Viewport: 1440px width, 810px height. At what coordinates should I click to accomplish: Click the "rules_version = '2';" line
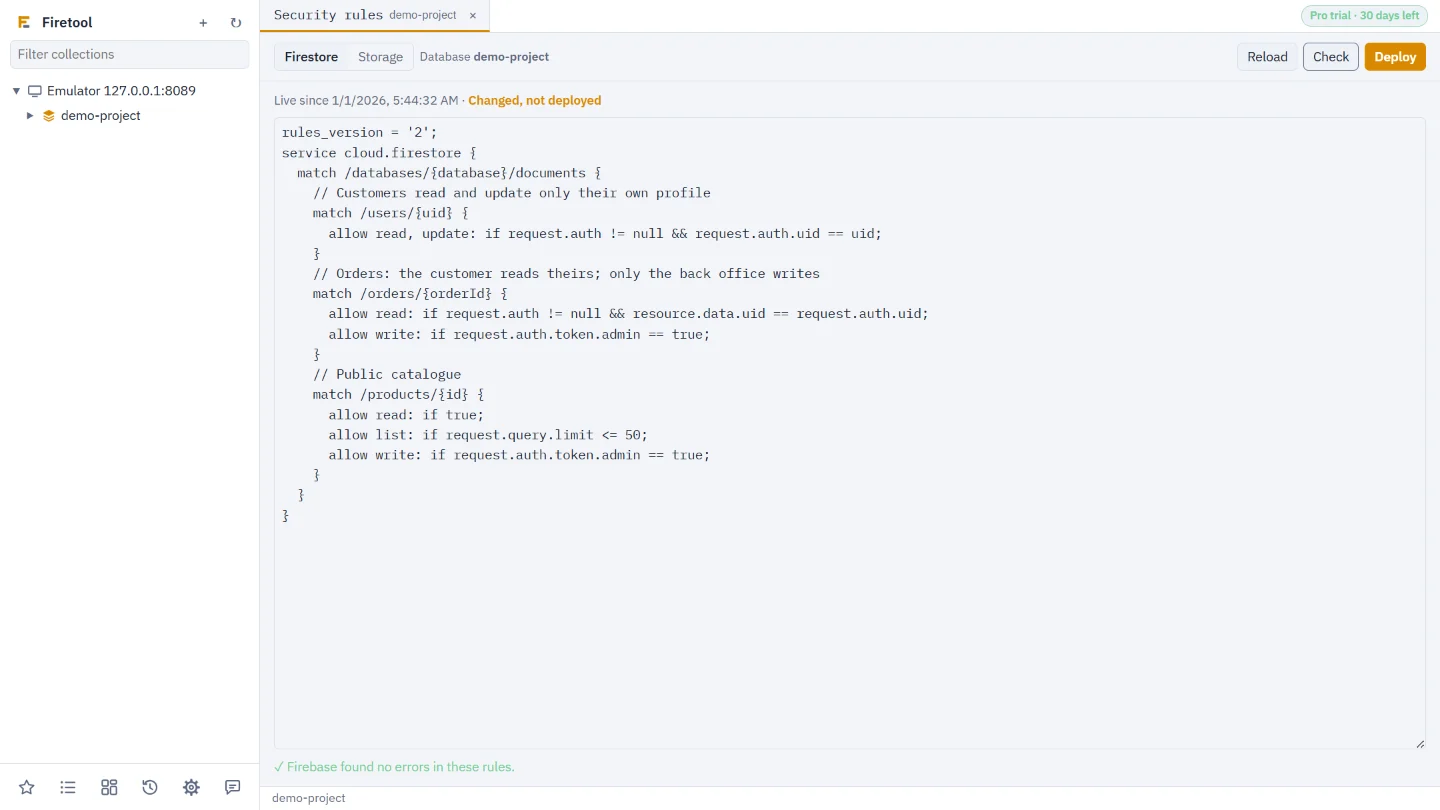pyautogui.click(x=360, y=132)
